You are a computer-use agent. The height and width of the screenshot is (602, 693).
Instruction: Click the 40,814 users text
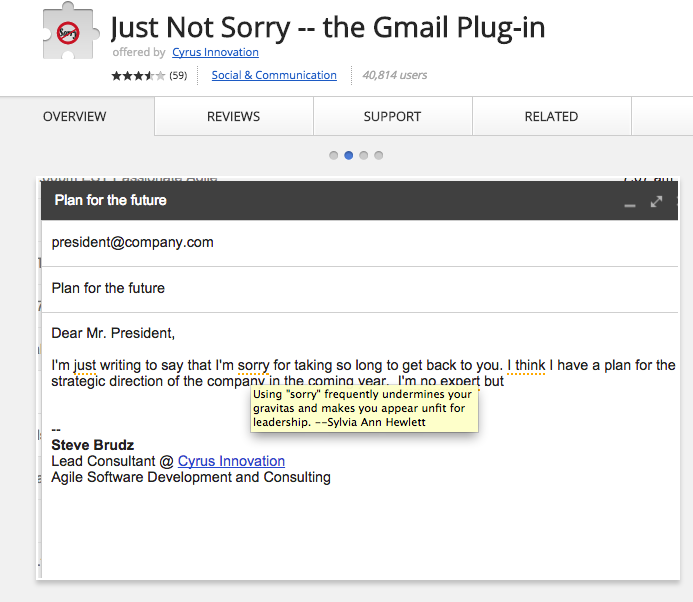coord(395,75)
